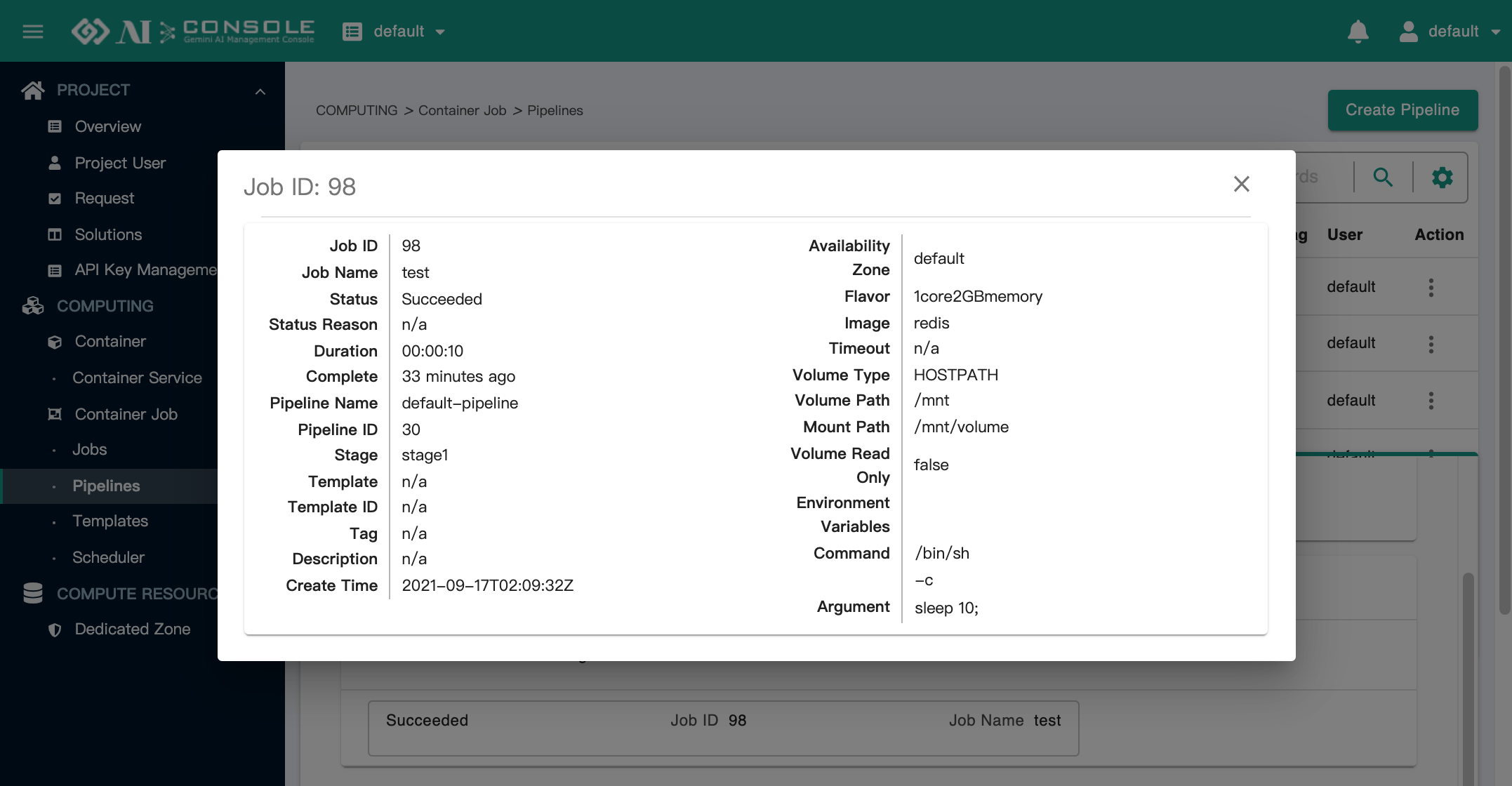
Task: Collapse the PROJECT section chevron
Action: click(260, 91)
